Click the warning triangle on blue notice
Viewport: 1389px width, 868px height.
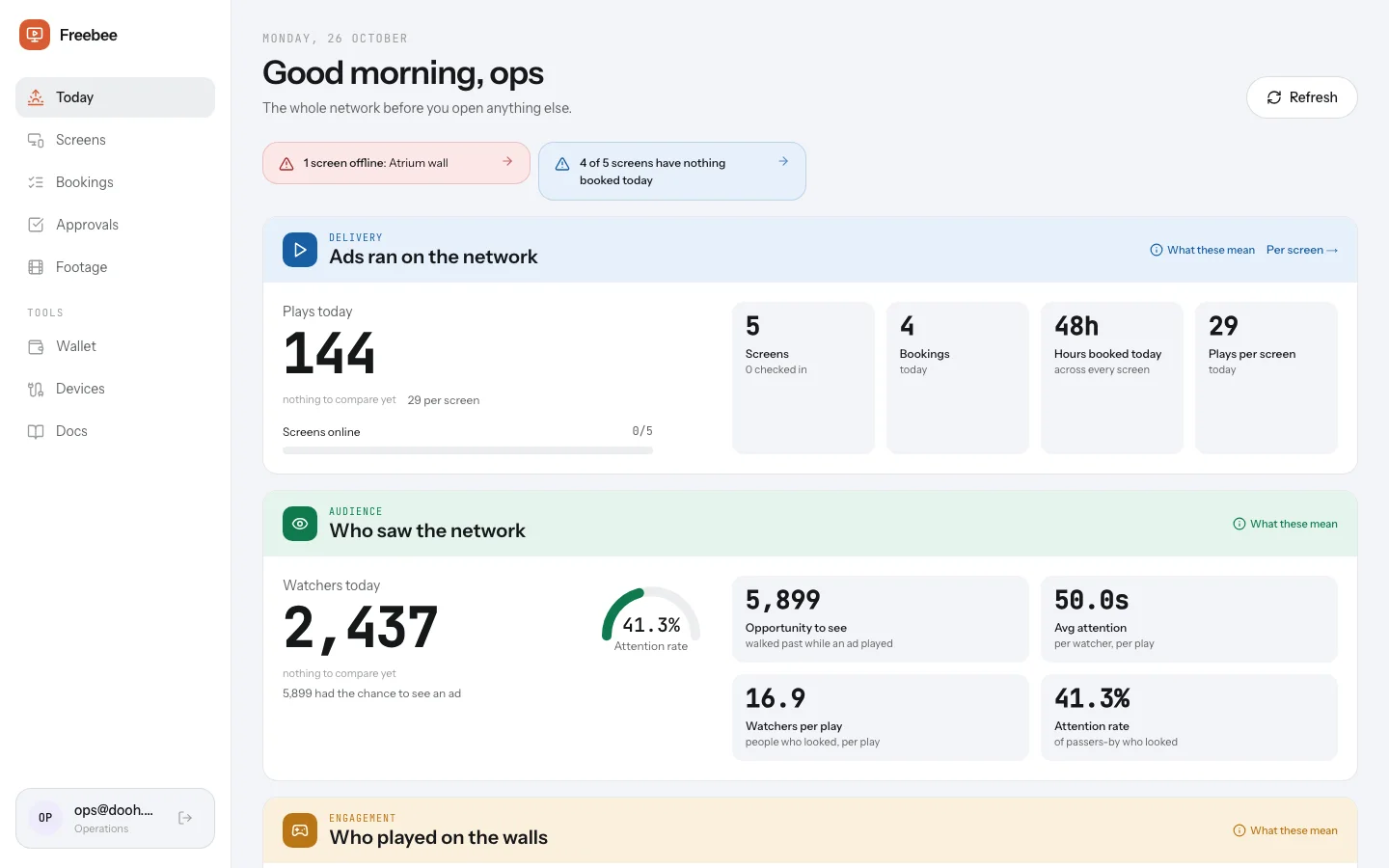pyautogui.click(x=562, y=164)
